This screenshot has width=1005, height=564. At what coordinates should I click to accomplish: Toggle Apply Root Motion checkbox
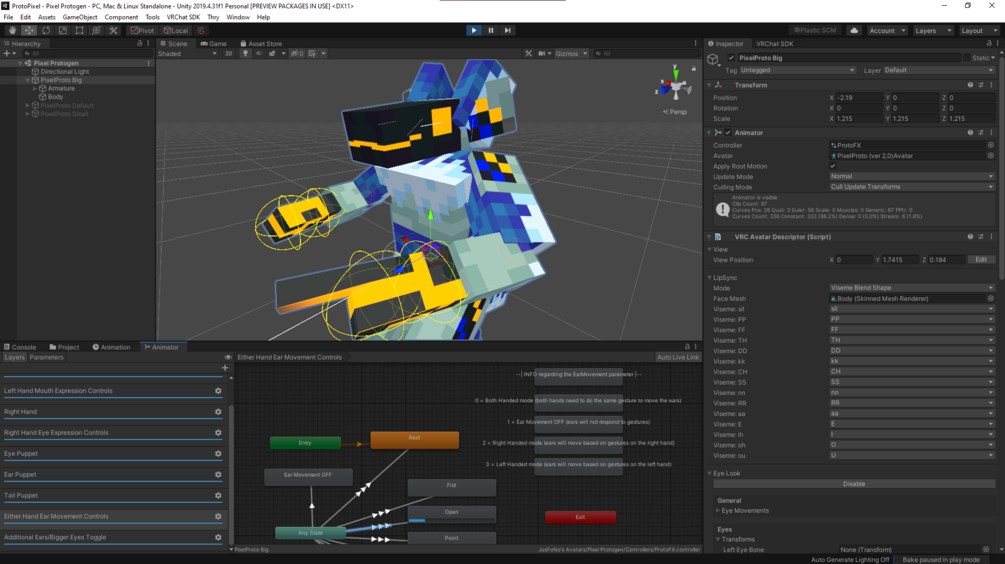(833, 166)
